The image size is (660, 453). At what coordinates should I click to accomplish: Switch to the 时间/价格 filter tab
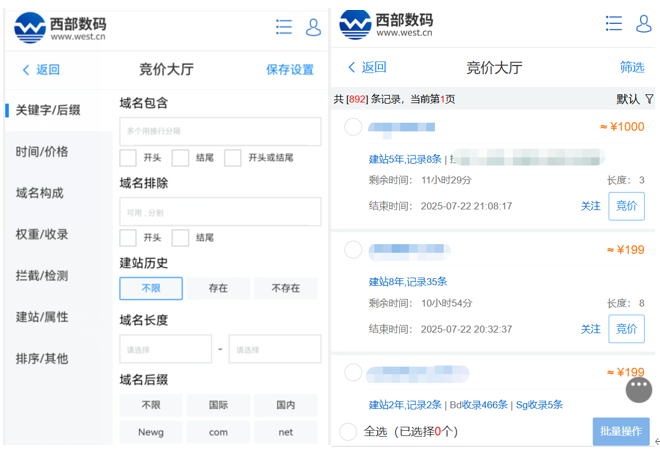[x=42, y=152]
